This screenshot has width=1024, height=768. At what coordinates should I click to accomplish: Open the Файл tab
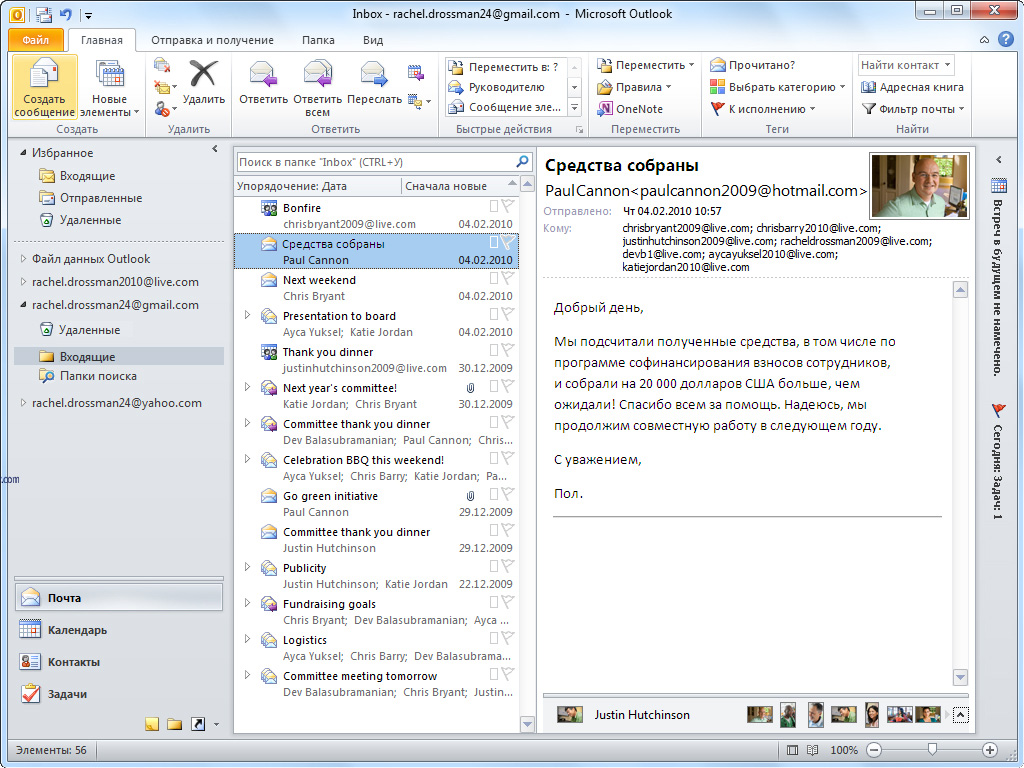coord(35,40)
